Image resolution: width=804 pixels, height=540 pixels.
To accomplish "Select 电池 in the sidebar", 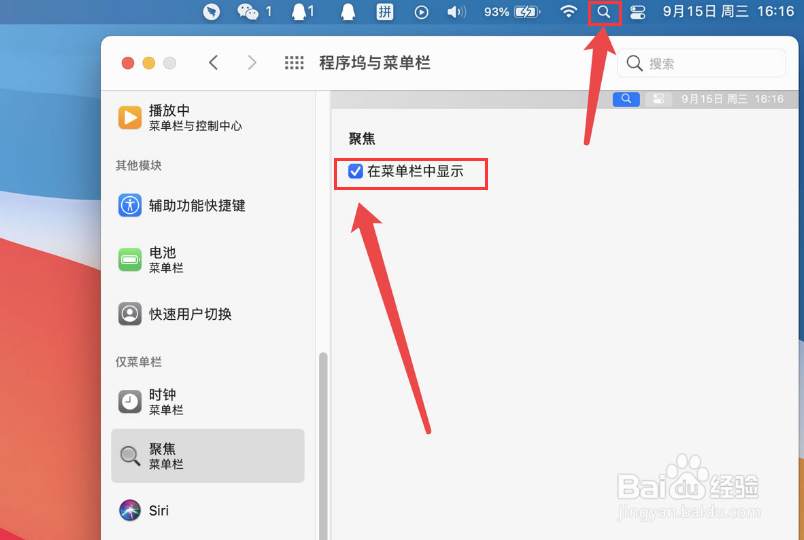I will [x=208, y=259].
